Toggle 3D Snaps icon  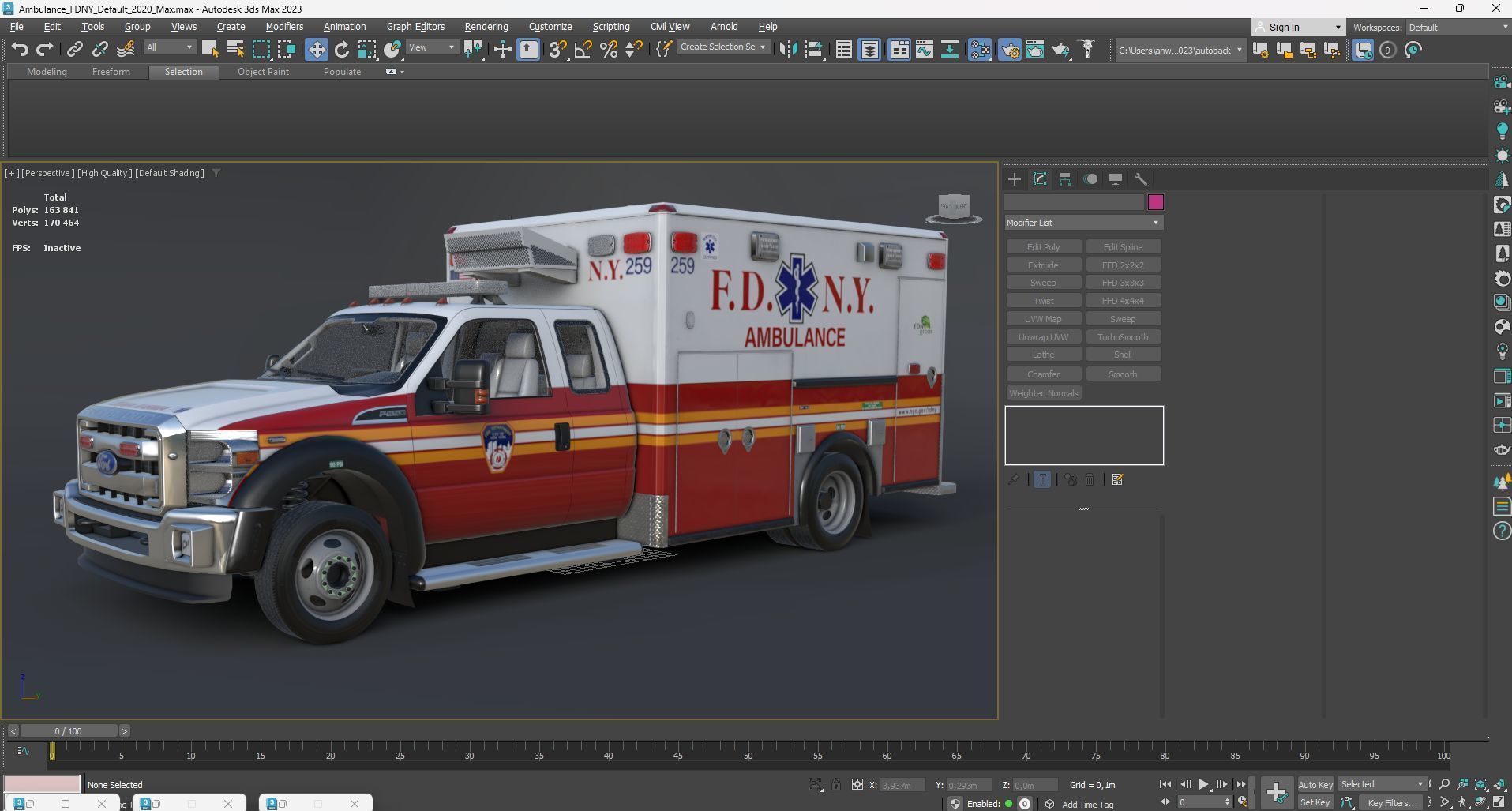(557, 50)
